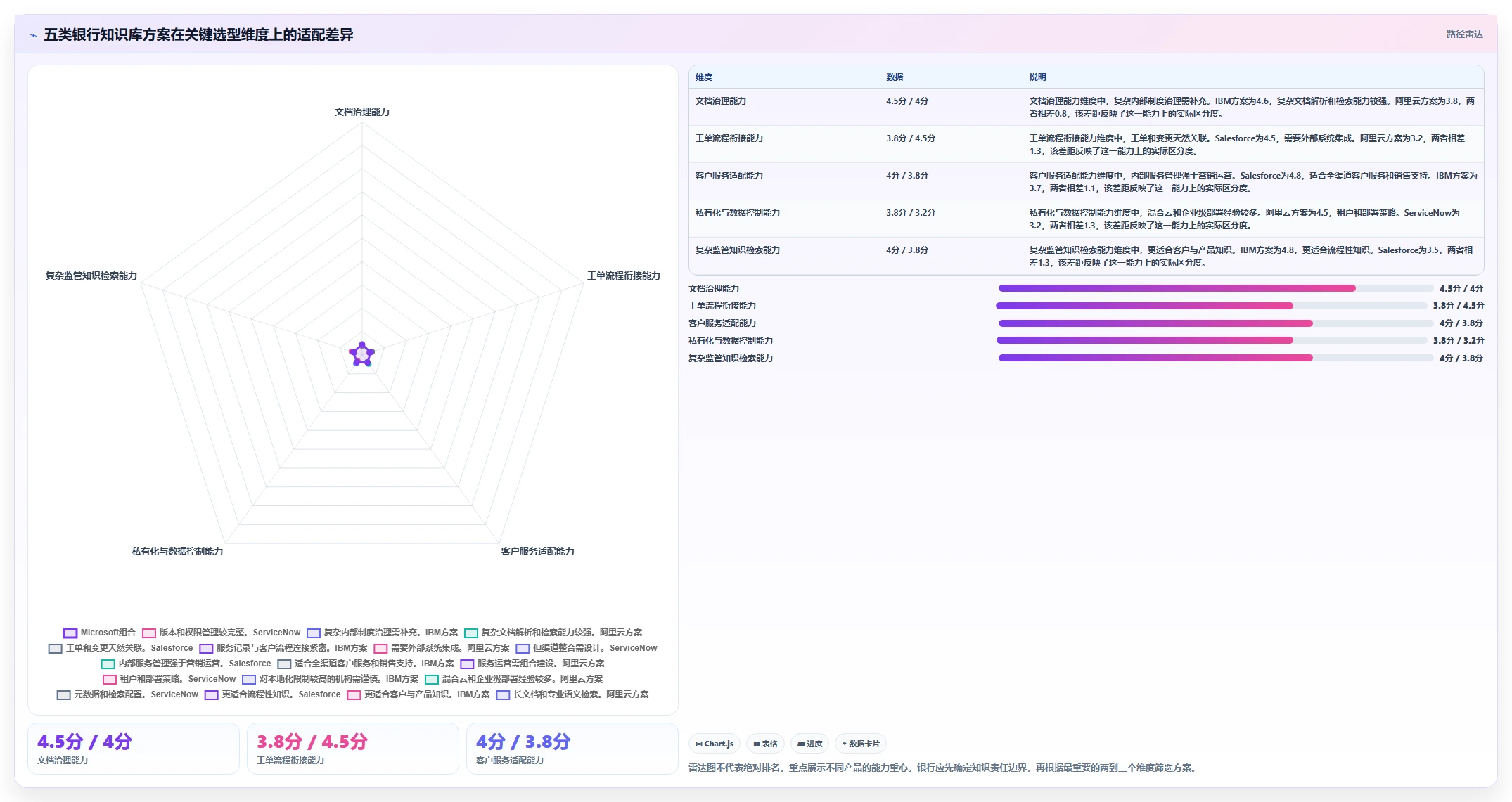Click the purple swatch of Microsoft组合 legend
Image resolution: width=1512 pixels, height=802 pixels.
(x=70, y=633)
